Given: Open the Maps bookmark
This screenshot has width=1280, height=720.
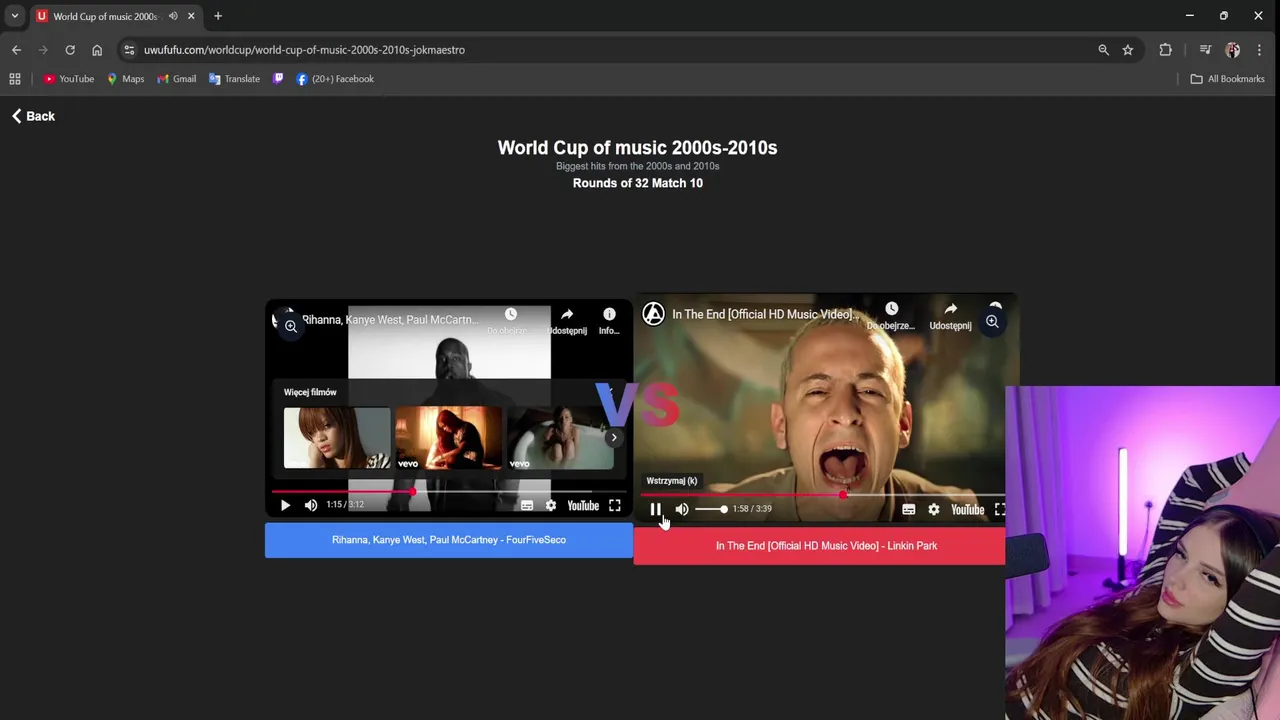Looking at the screenshot, I should click(126, 79).
